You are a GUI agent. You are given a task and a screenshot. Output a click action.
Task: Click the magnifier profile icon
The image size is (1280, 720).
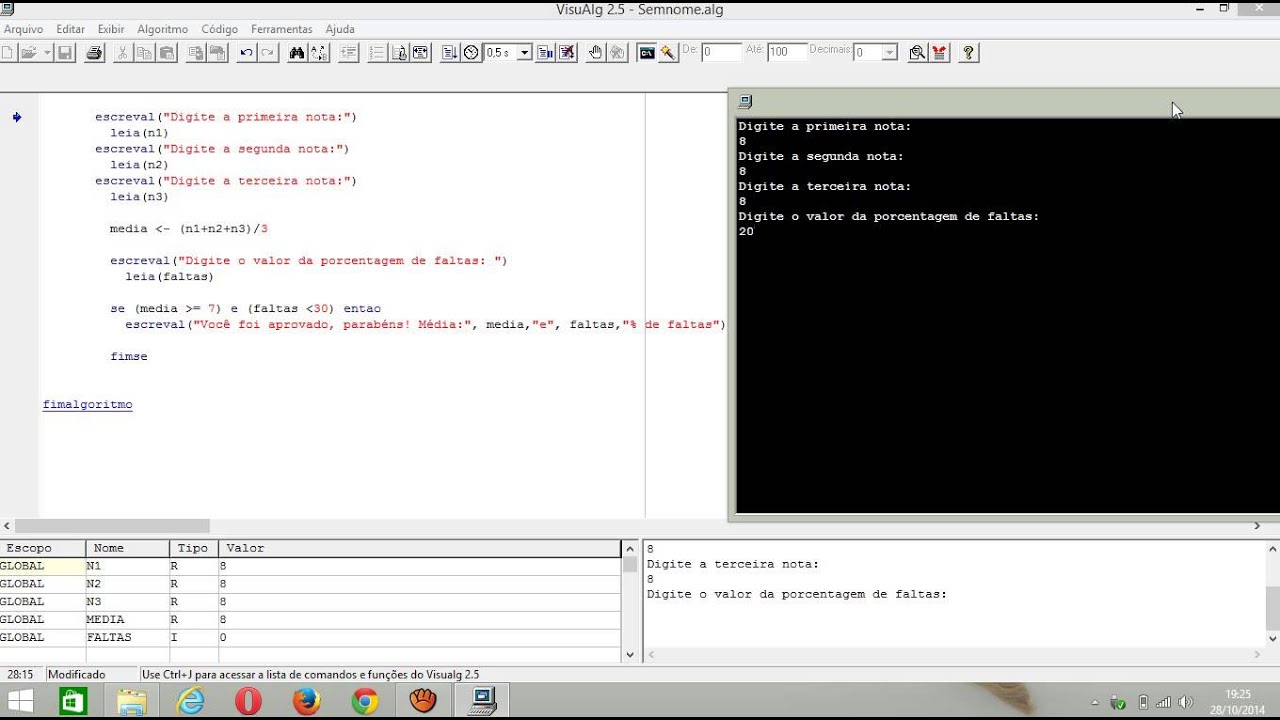(x=917, y=52)
